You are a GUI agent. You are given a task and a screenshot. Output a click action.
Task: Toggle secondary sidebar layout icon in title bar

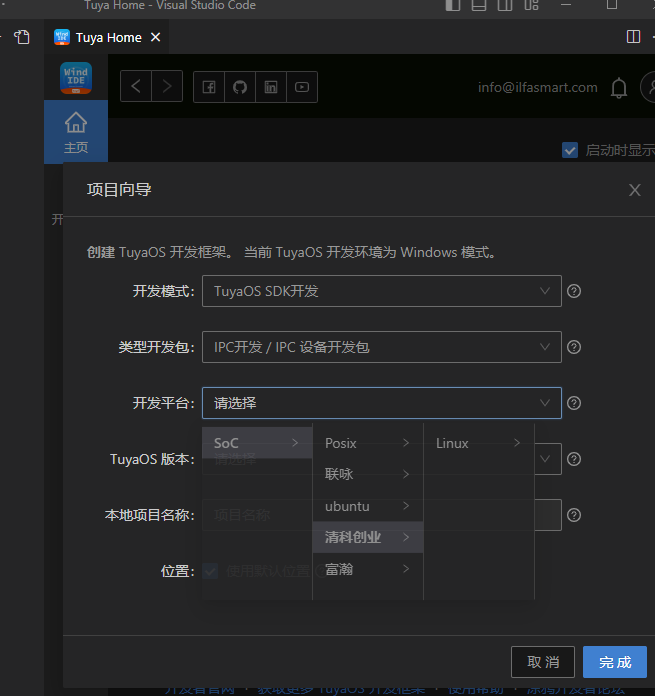pos(505,5)
